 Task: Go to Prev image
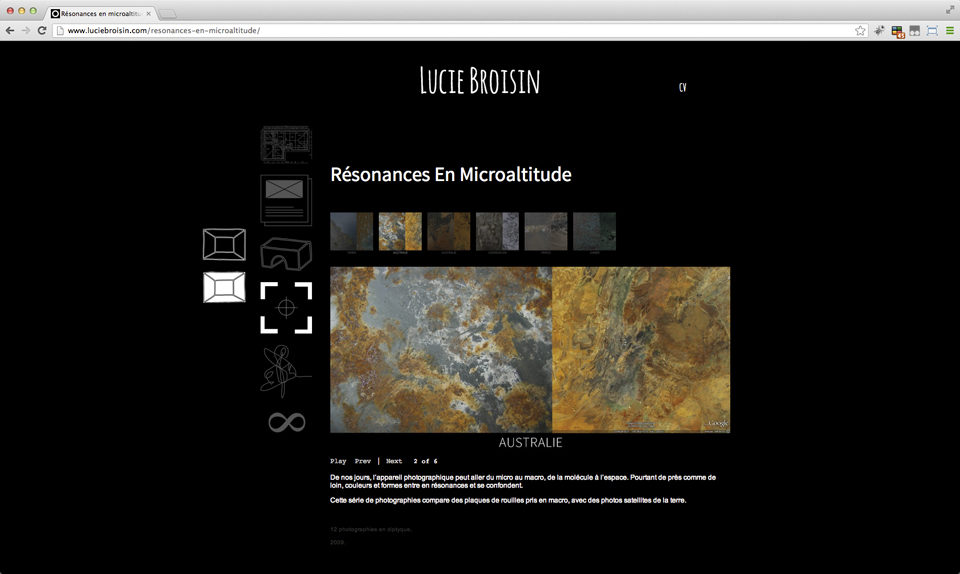point(362,461)
